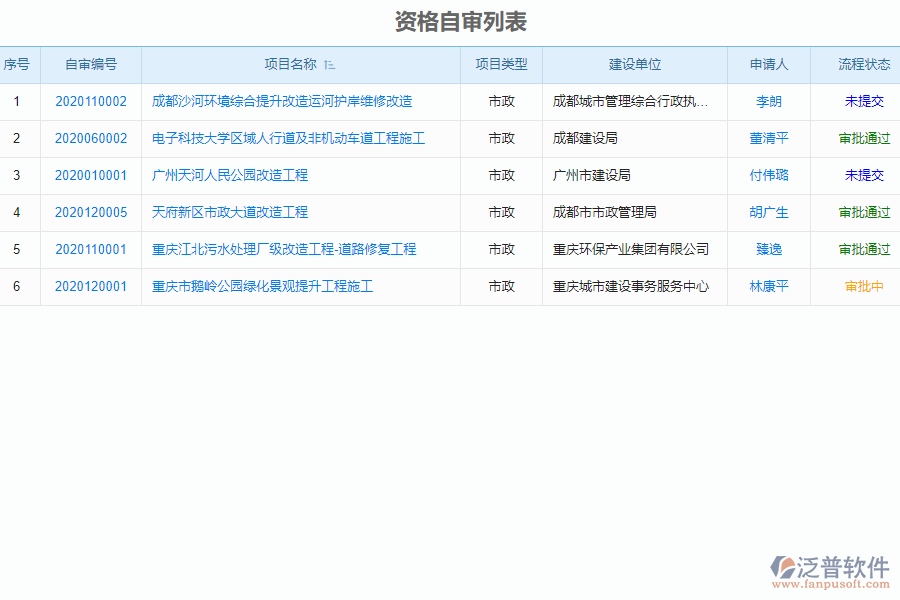This screenshot has height=600, width=900.
Task: Open self-audit number 2020120005
Action: click(x=88, y=212)
